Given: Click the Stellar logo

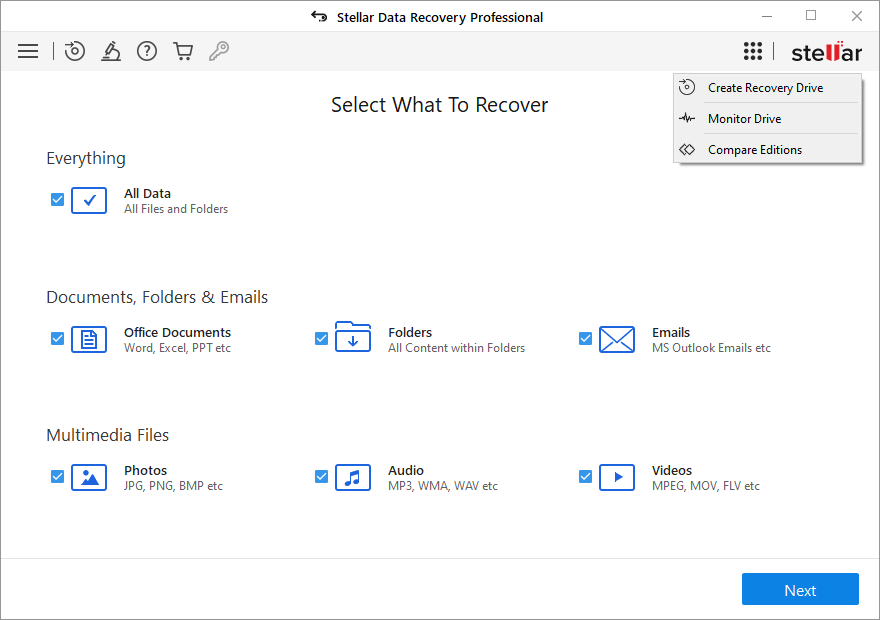Looking at the screenshot, I should (x=826, y=52).
